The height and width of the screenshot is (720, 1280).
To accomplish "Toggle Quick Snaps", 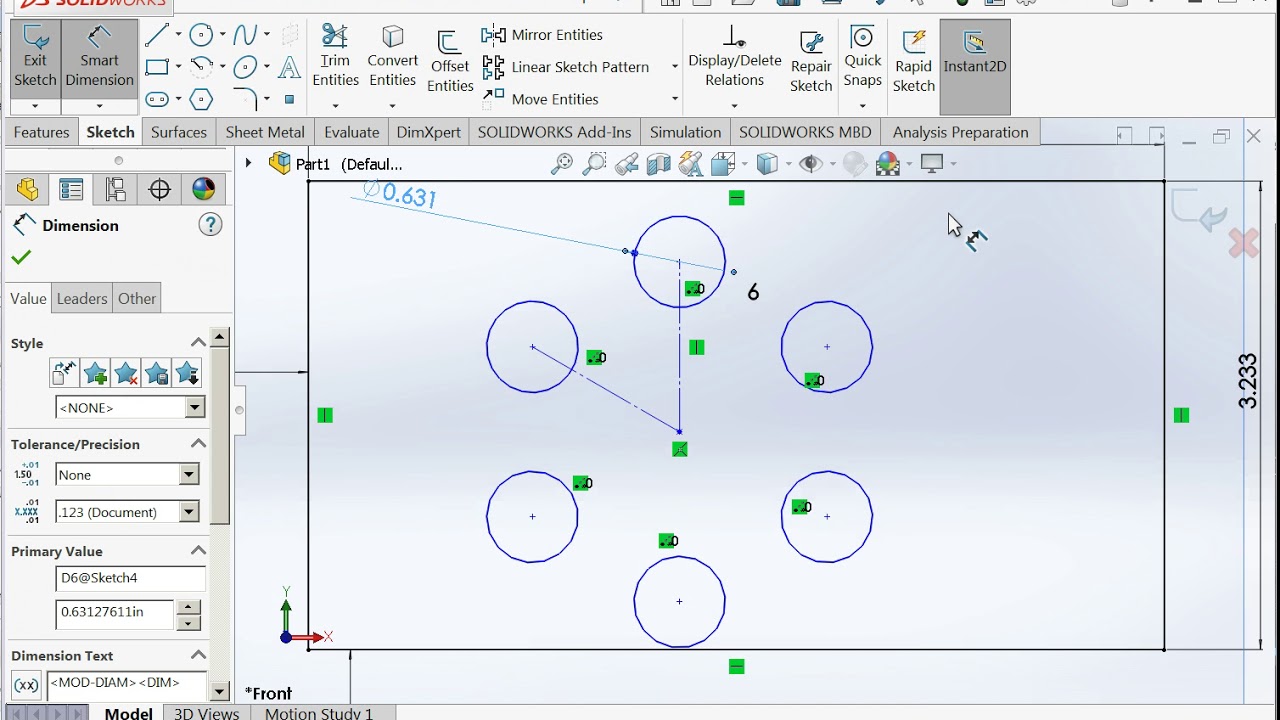I will [x=862, y=58].
